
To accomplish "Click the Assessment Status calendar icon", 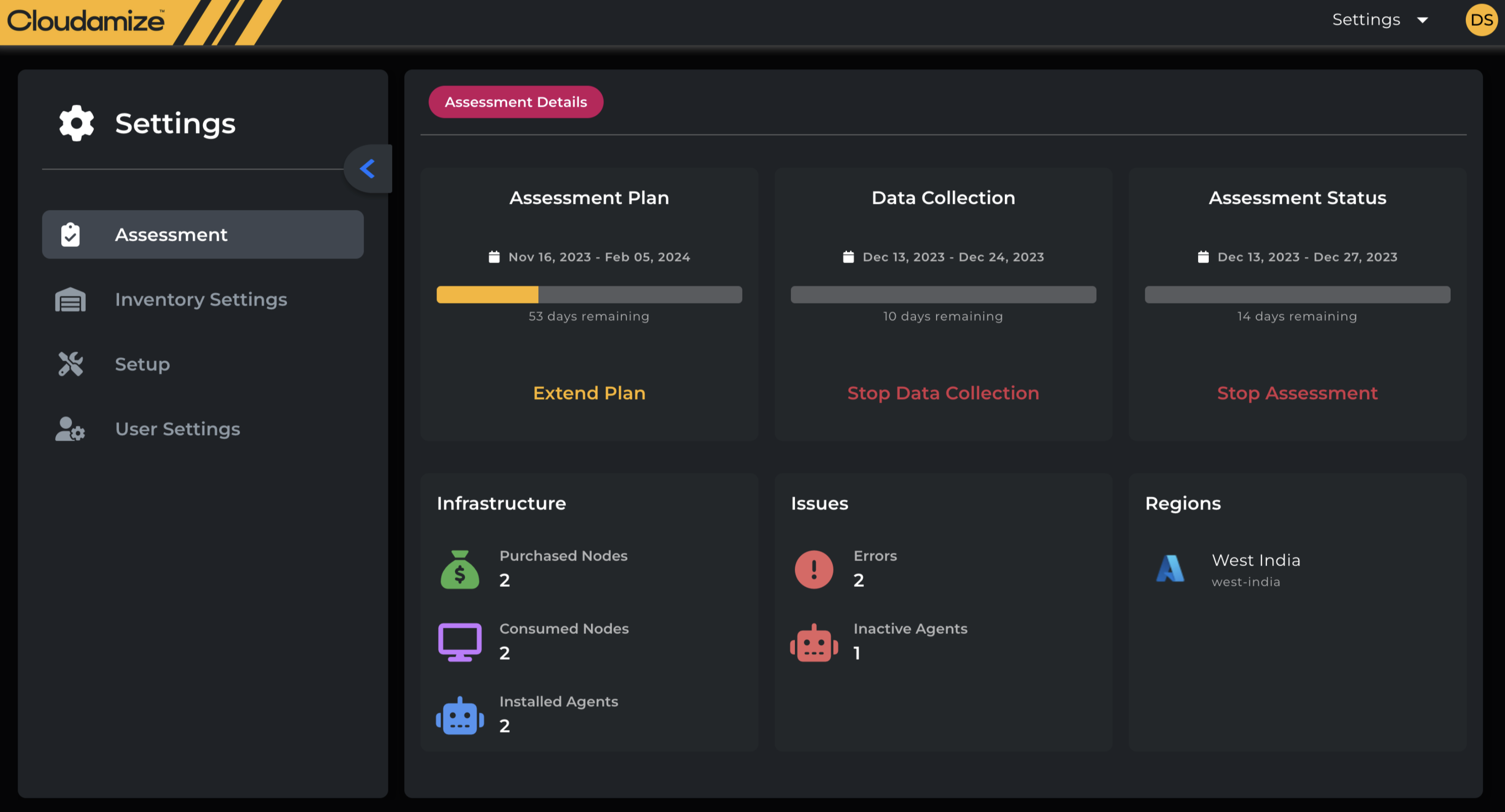I will [1203, 257].
